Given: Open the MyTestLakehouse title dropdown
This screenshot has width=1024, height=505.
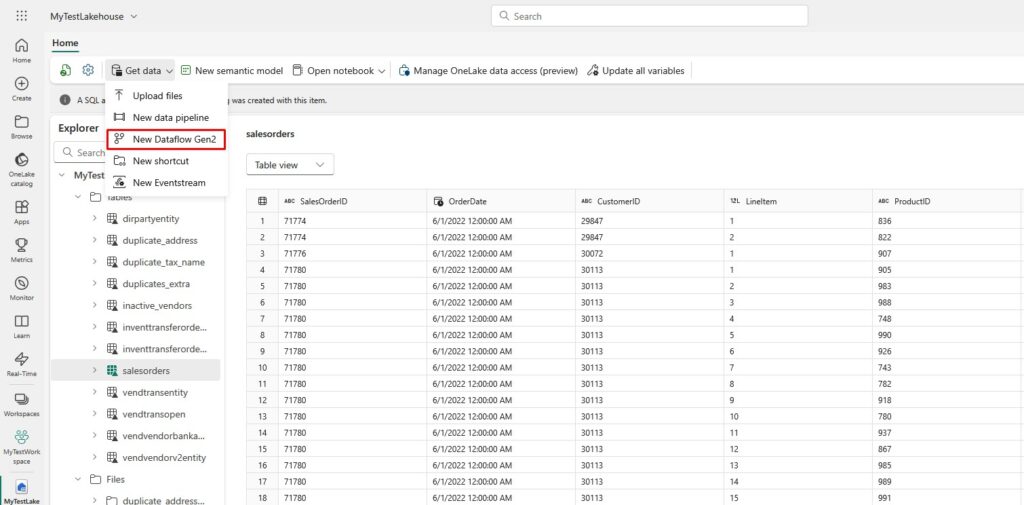Looking at the screenshot, I should 94,16.
